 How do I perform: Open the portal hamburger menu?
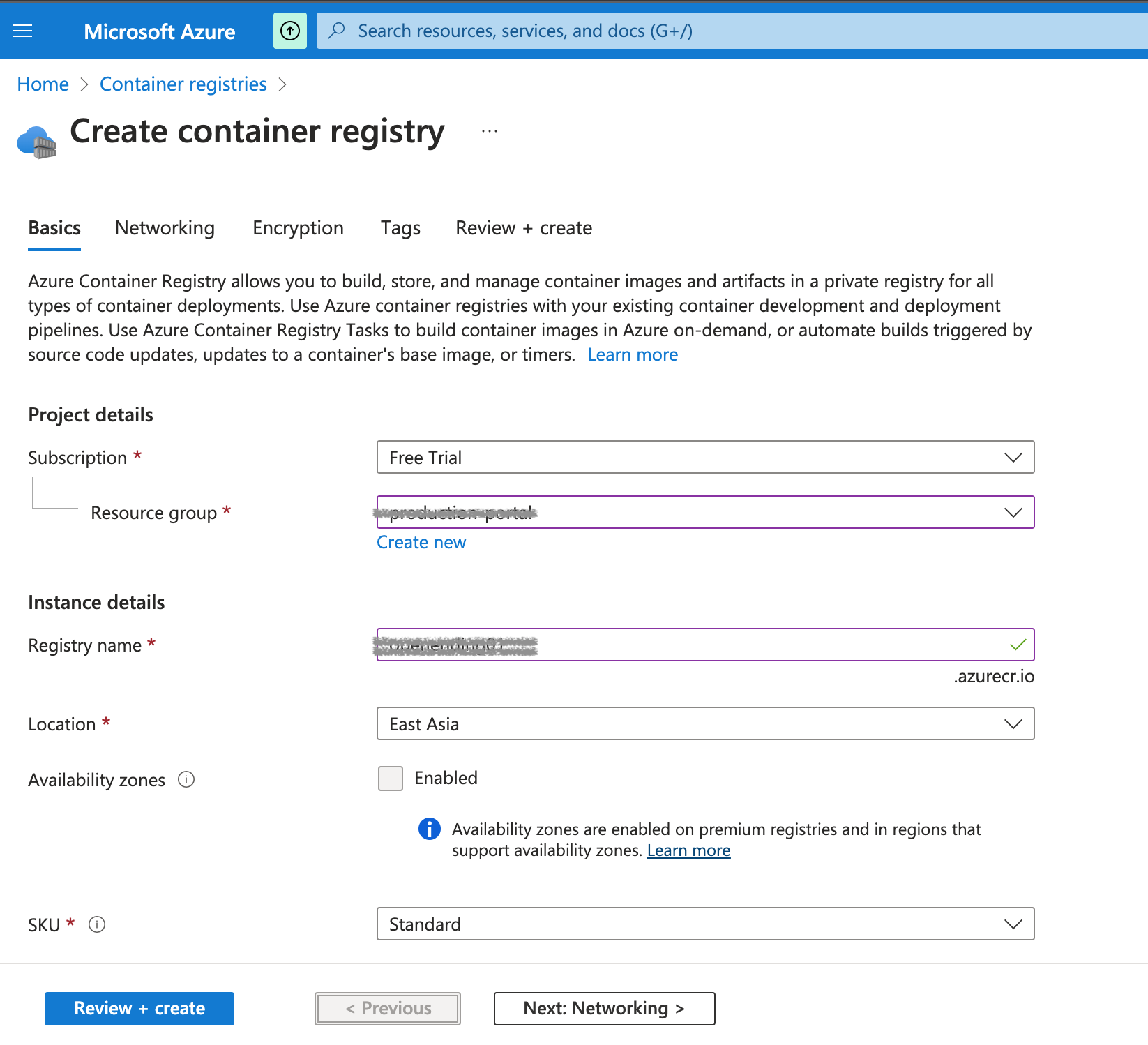(x=22, y=31)
